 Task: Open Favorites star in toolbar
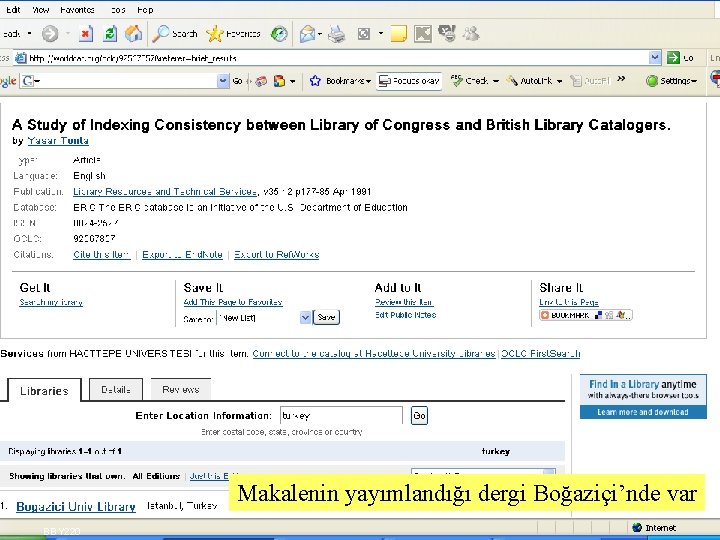pos(233,34)
